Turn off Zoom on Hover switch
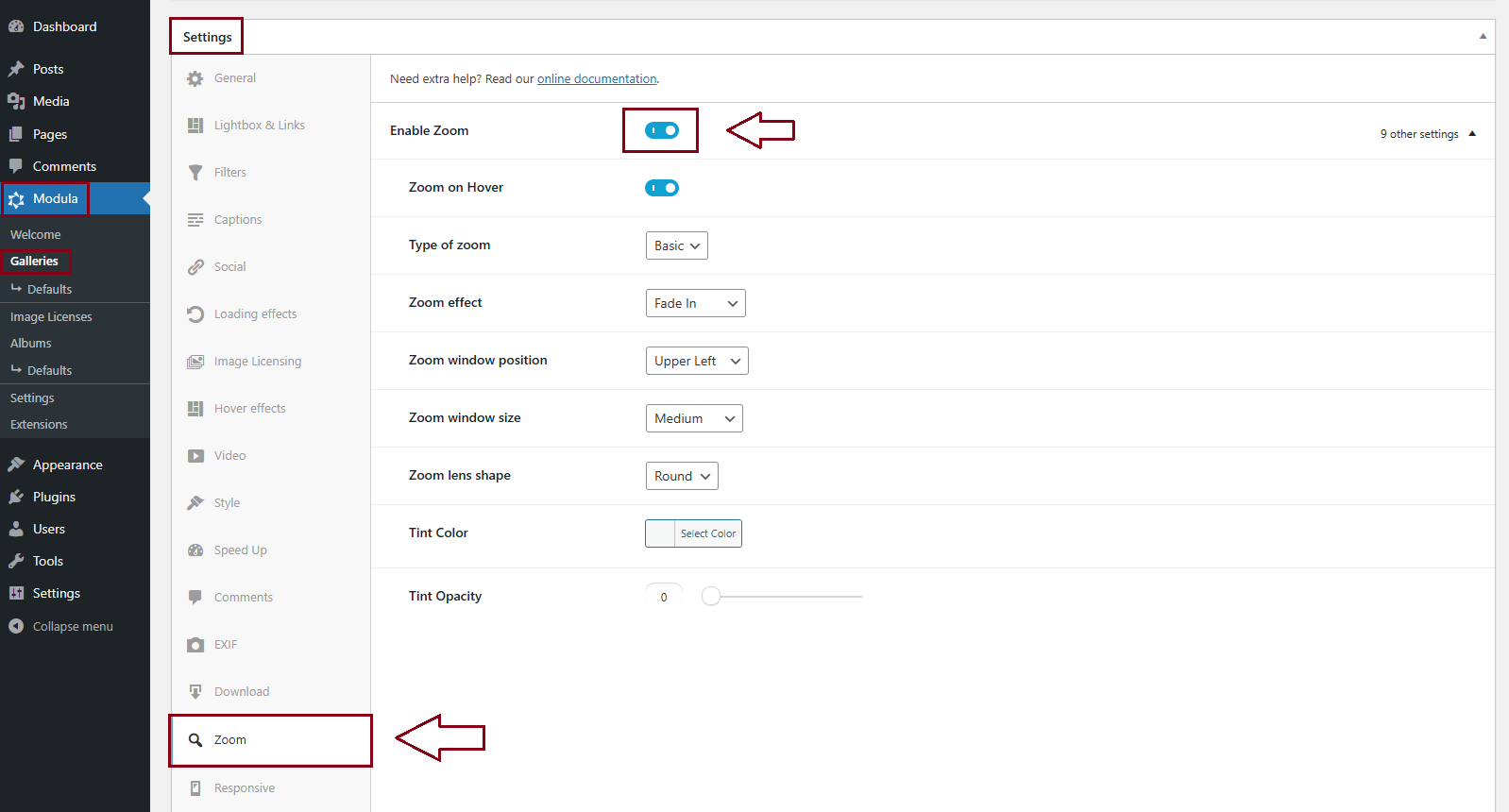1509x812 pixels. click(661, 188)
